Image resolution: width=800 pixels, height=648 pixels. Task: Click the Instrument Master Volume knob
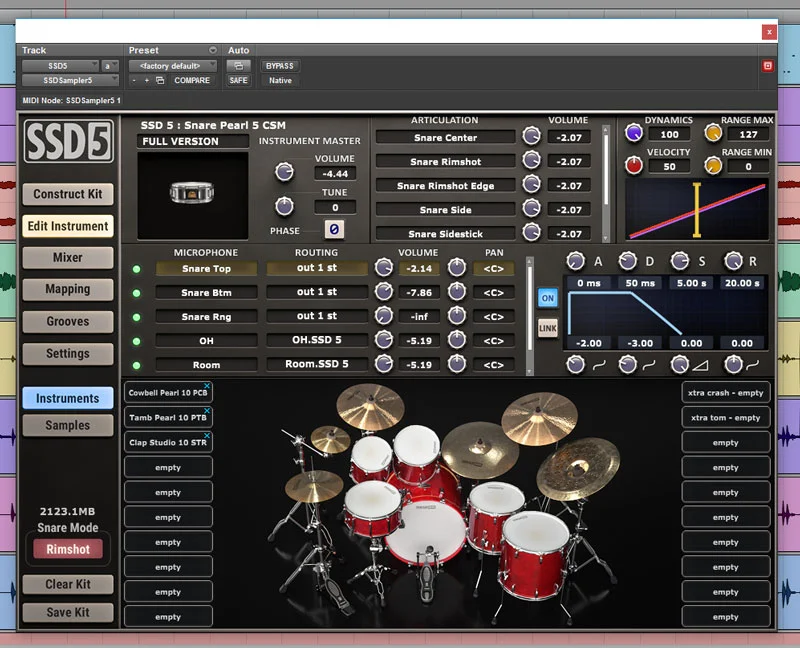284,172
